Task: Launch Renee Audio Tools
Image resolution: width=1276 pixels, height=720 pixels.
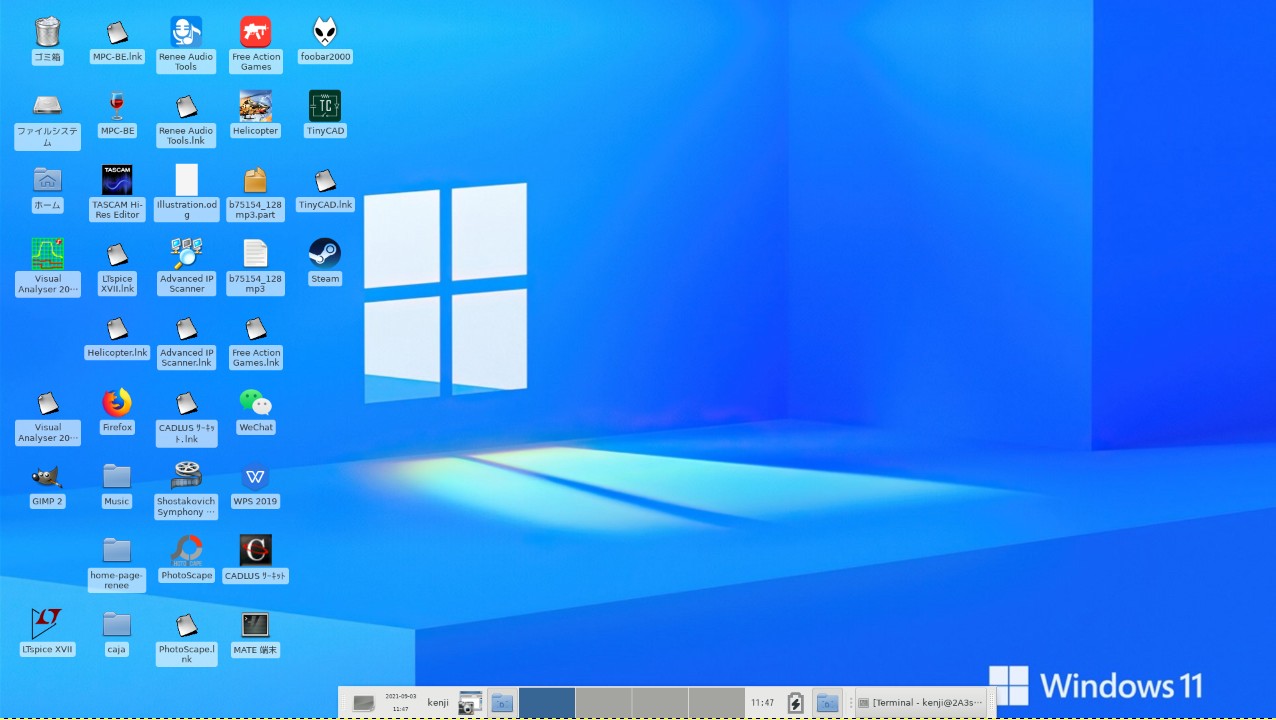Action: [185, 30]
